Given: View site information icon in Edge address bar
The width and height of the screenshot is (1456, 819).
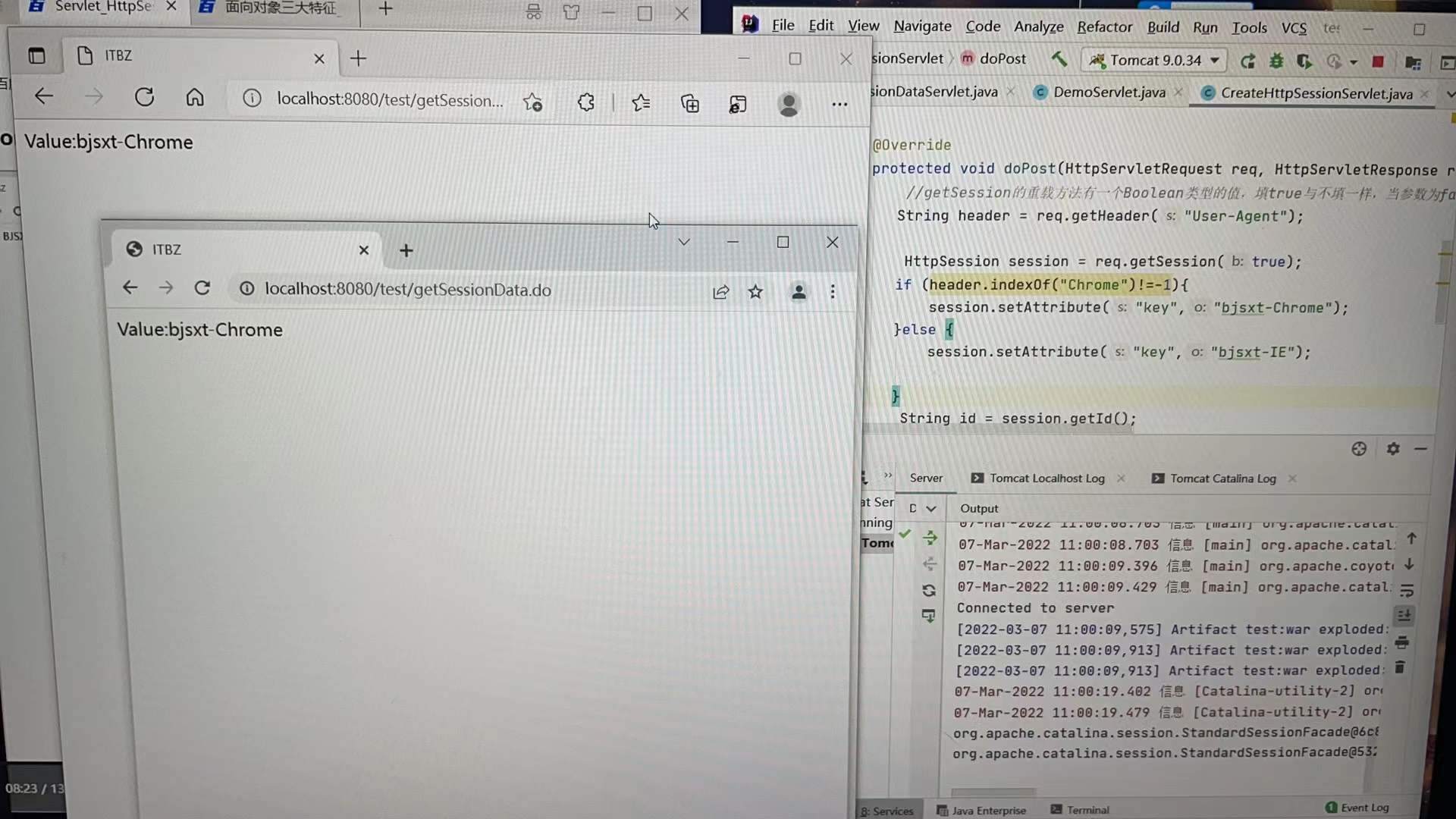Looking at the screenshot, I should point(252,99).
